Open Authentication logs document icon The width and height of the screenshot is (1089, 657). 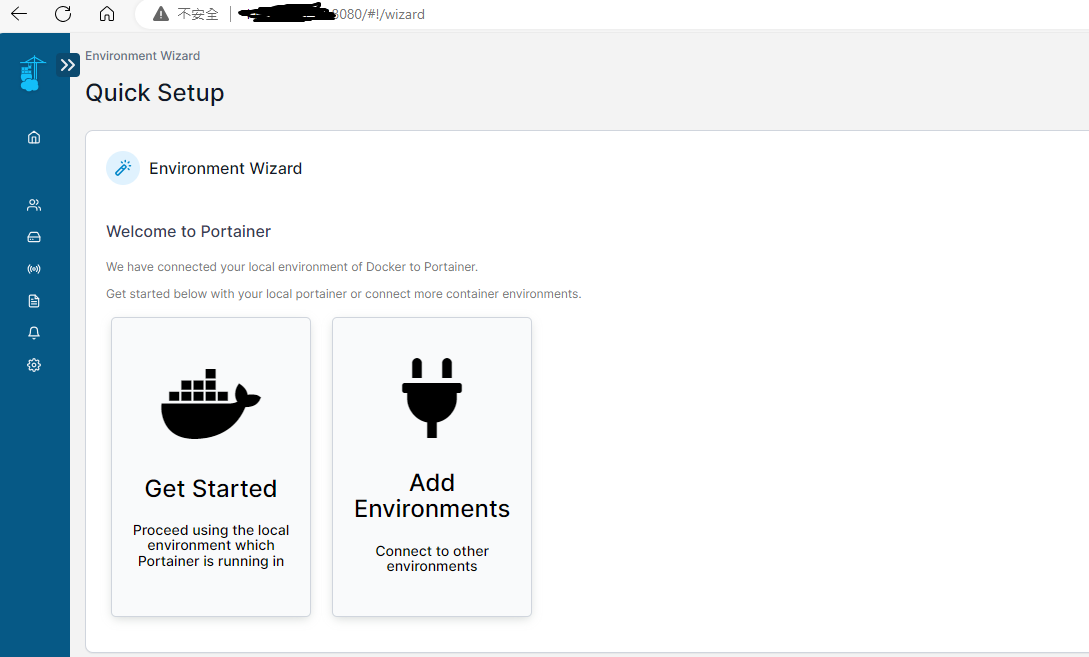point(34,301)
